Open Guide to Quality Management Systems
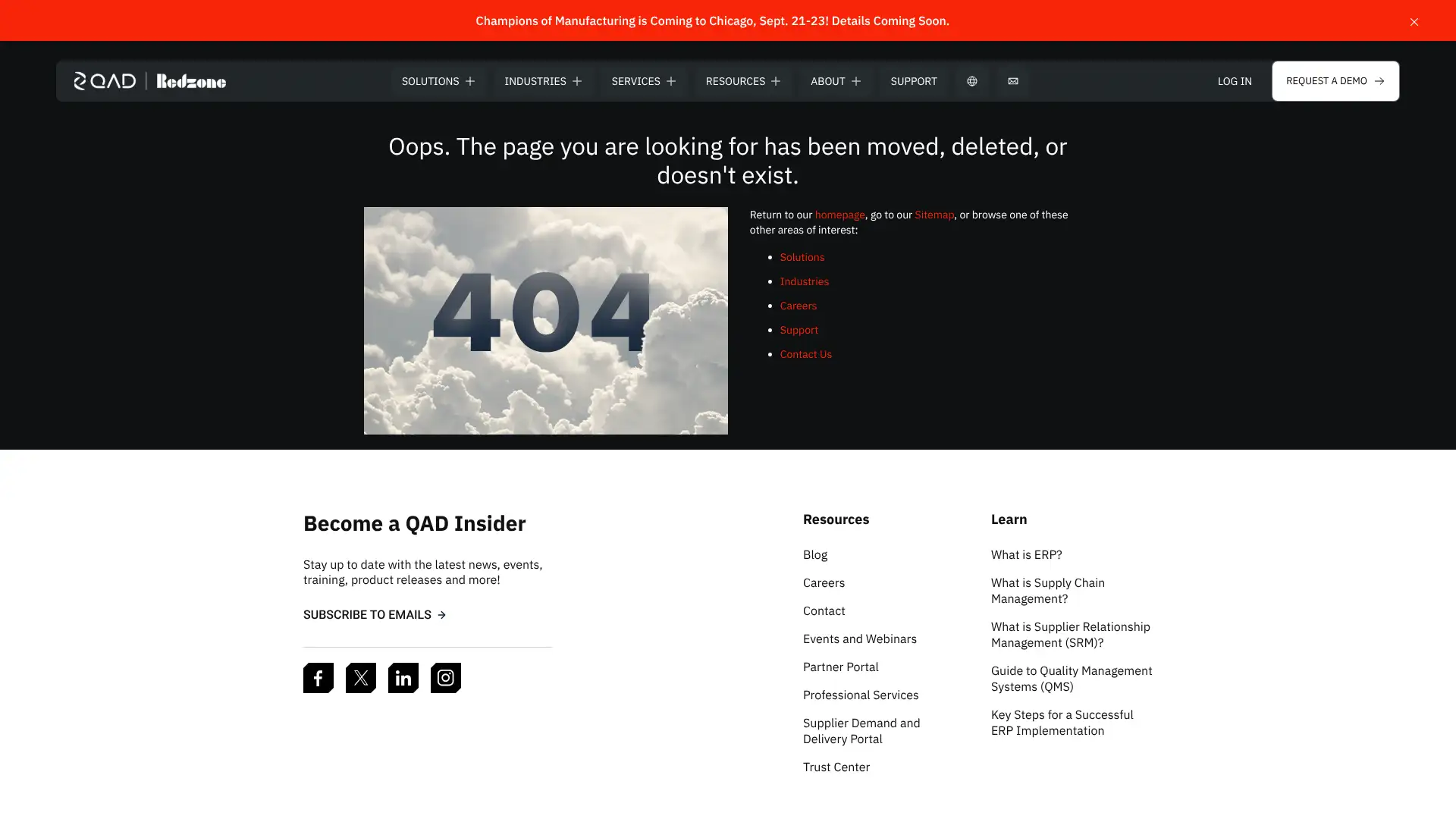 click(1072, 679)
